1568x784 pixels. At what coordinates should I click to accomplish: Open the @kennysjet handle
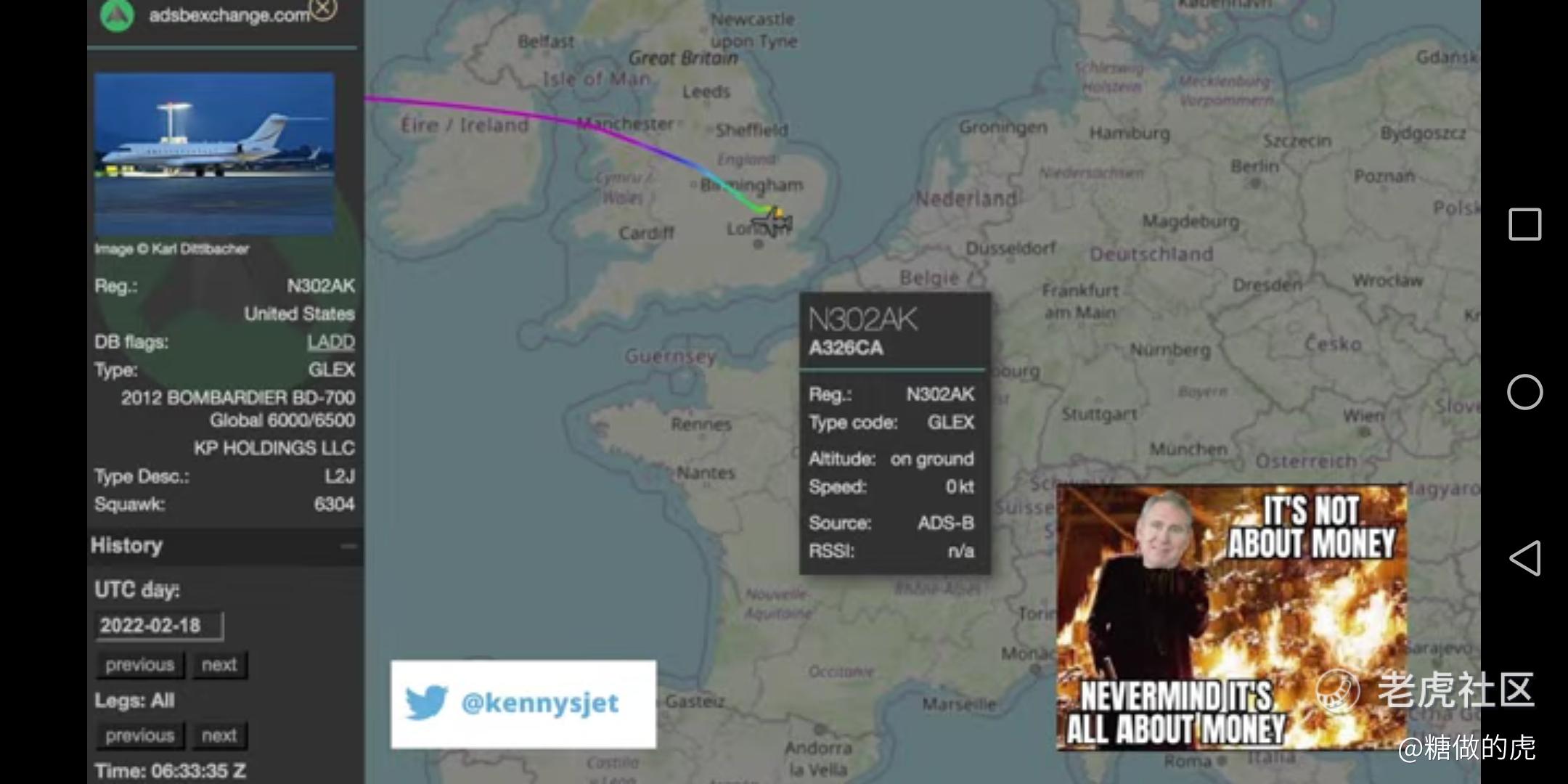click(540, 703)
